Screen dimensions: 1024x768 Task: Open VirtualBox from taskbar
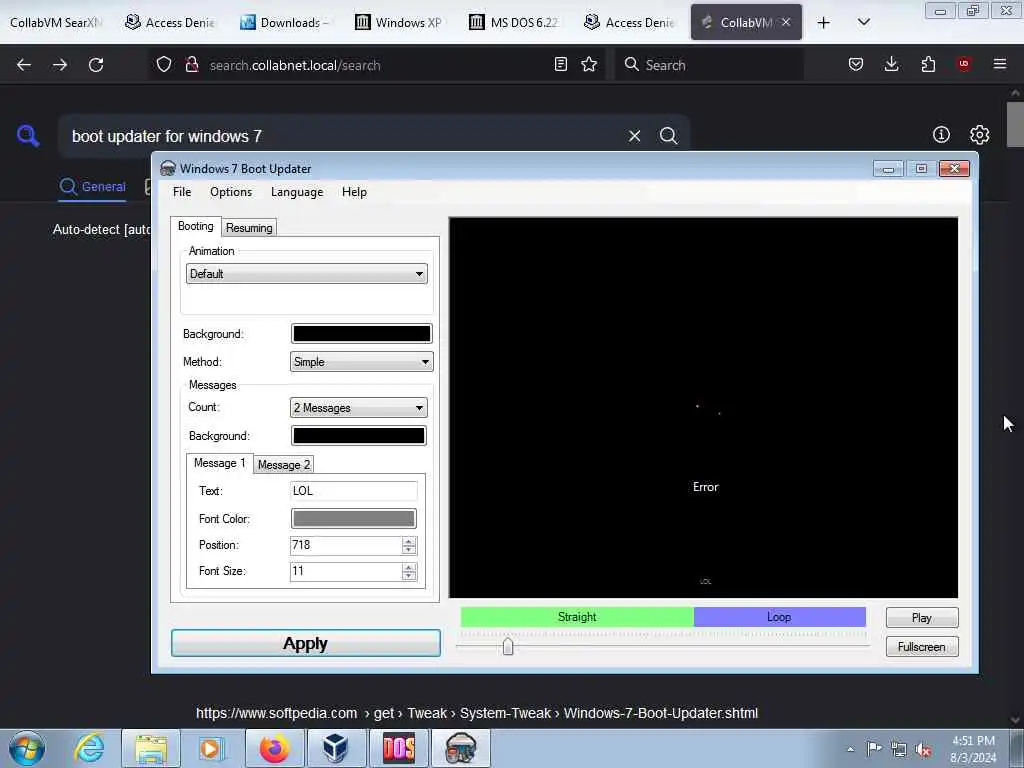pos(336,748)
